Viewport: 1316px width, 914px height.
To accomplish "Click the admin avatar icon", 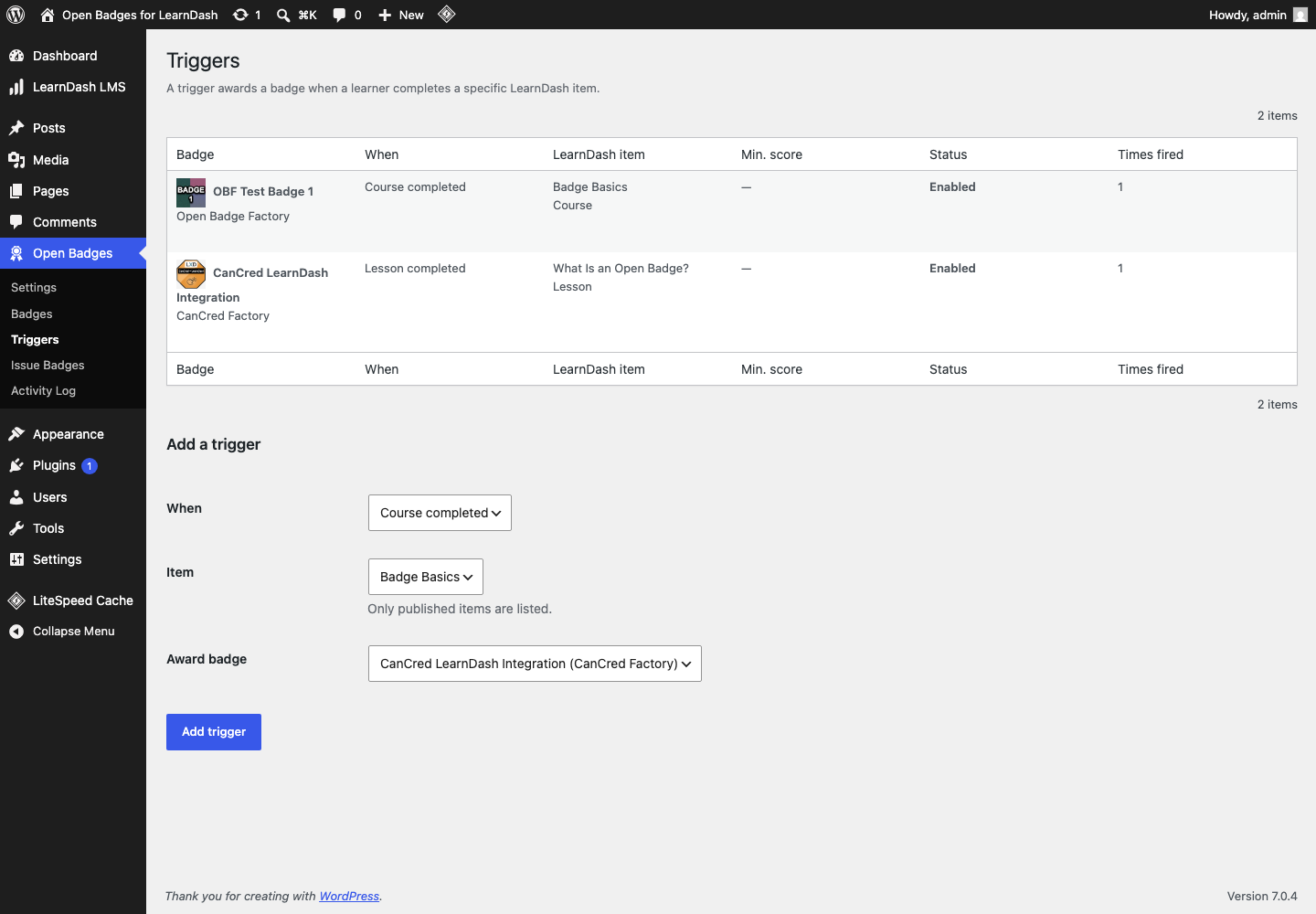I will pos(1300,15).
